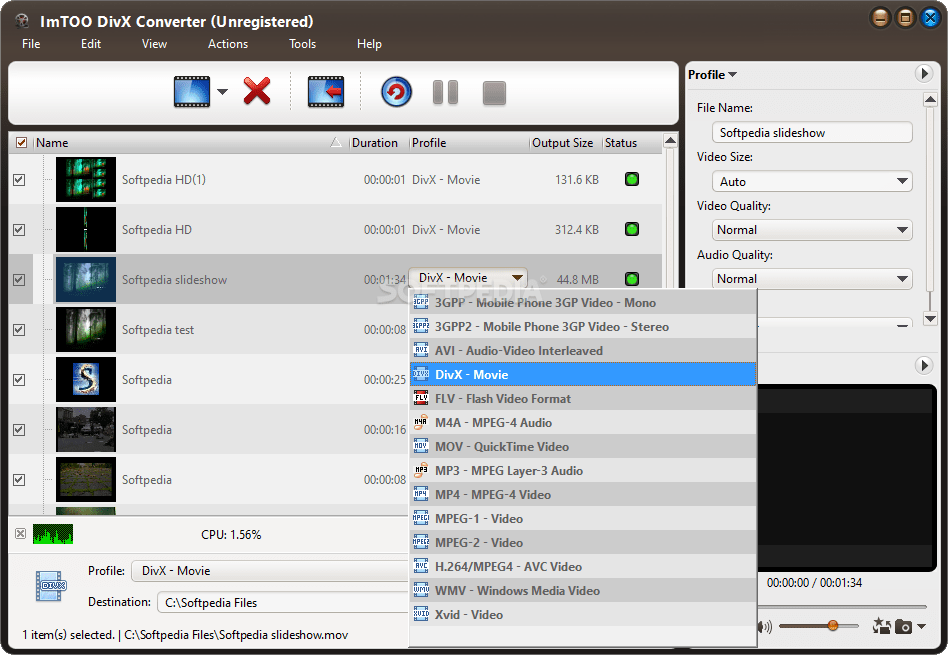Choose MPEG-2 Video profile
948x655 pixels.
pyautogui.click(x=583, y=543)
